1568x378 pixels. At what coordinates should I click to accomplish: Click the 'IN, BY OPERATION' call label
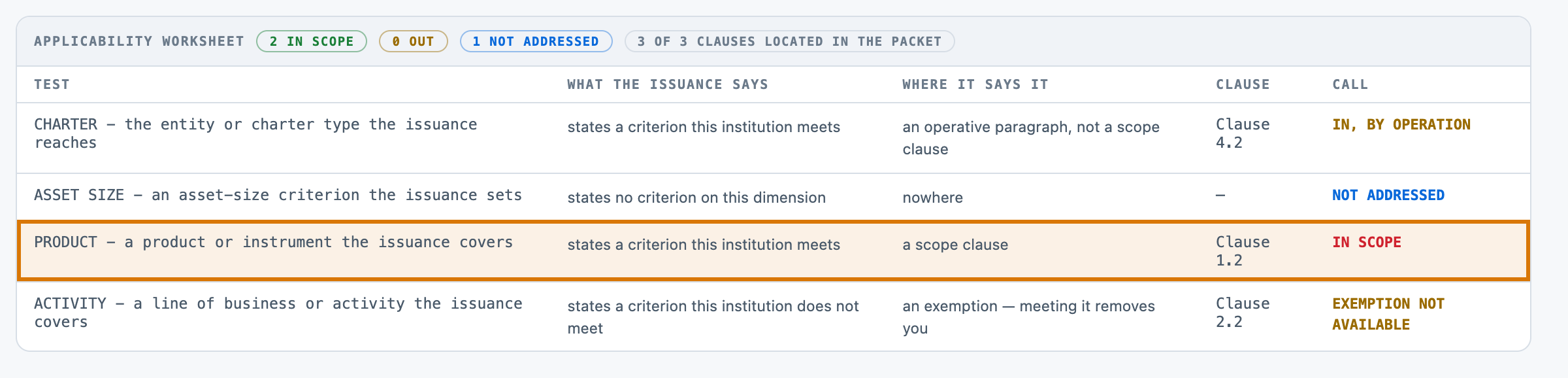1401,124
